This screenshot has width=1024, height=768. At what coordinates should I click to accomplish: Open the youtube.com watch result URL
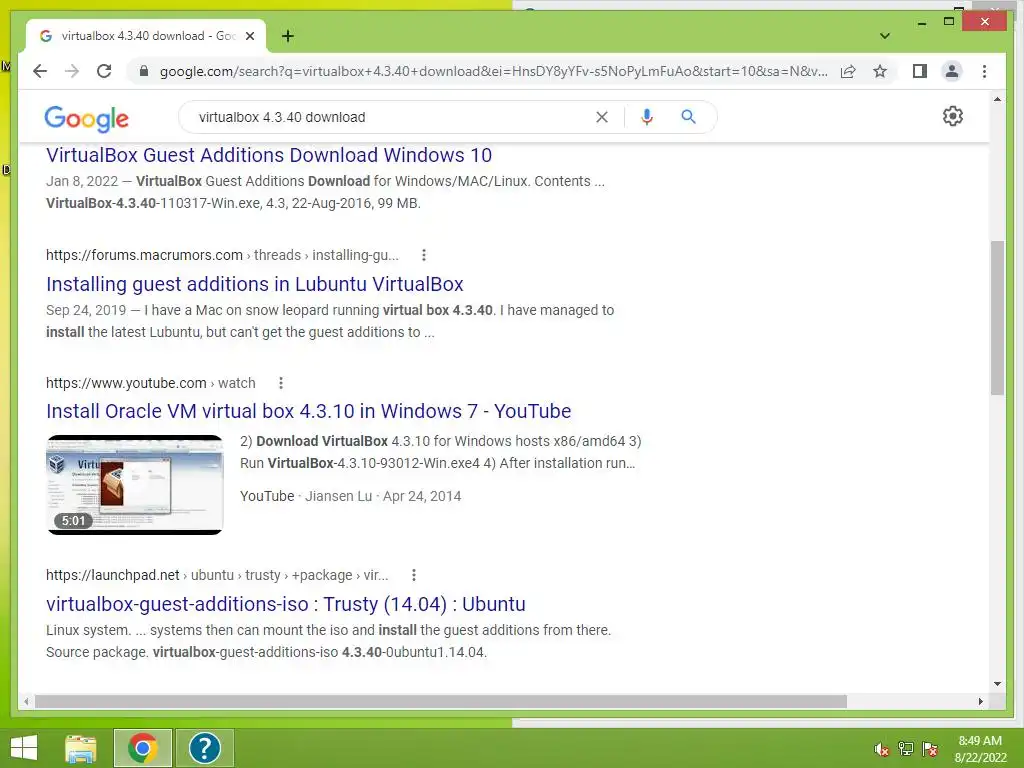pos(151,383)
